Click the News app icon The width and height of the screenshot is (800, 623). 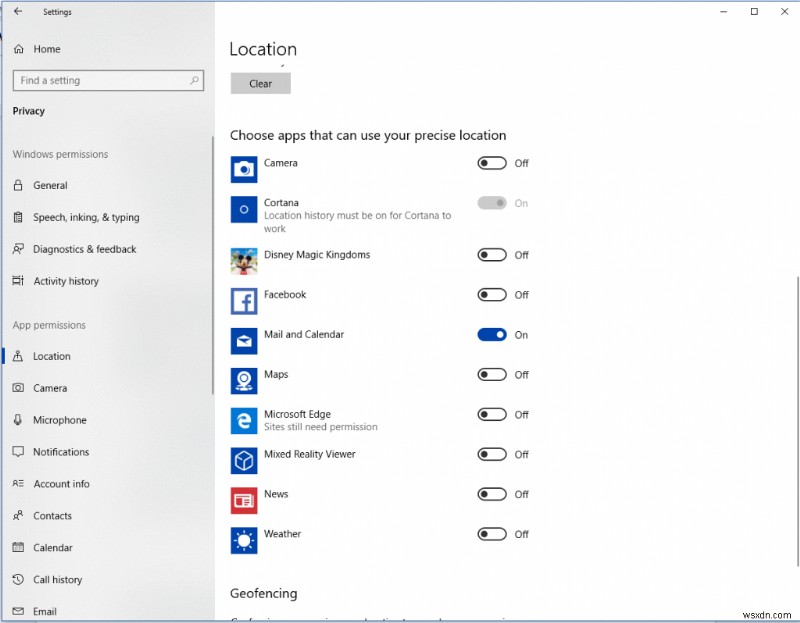coord(243,500)
